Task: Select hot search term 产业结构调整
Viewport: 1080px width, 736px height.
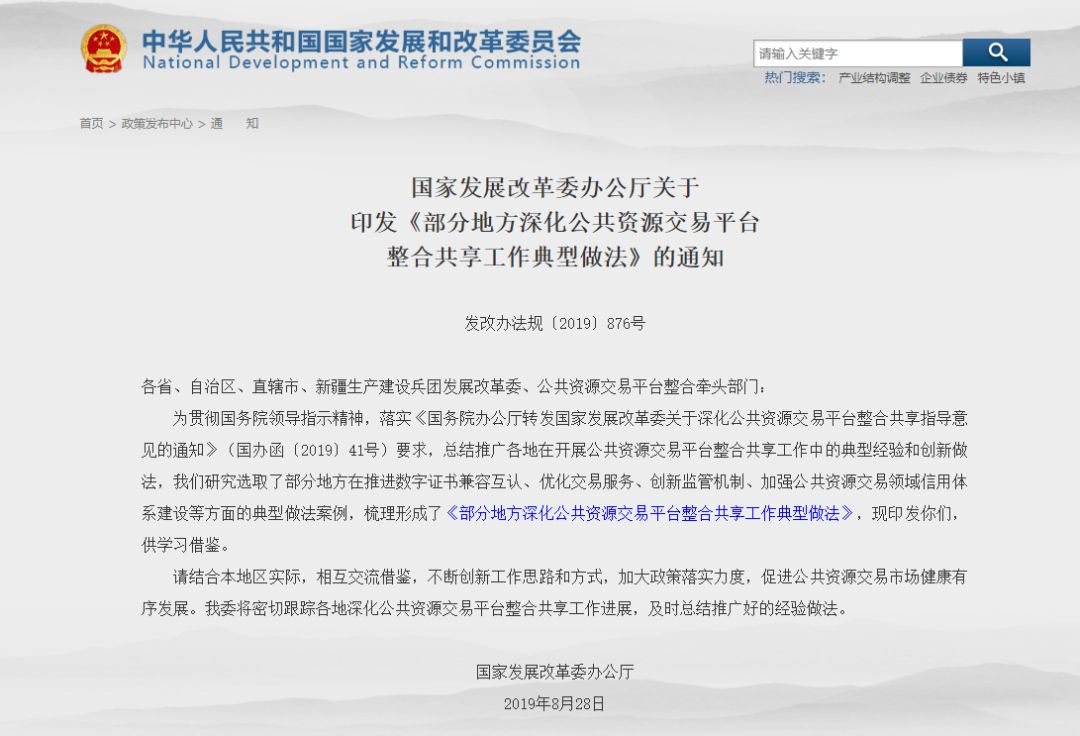Action: point(874,78)
